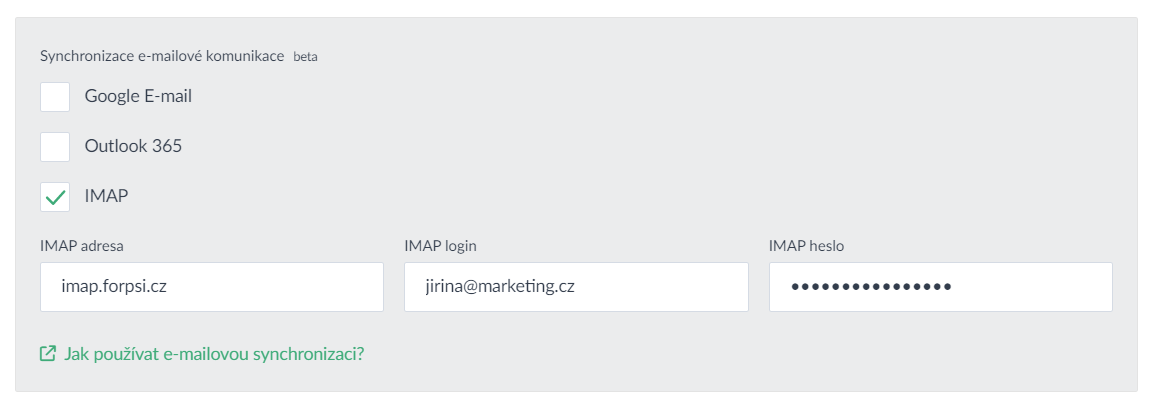The image size is (1154, 404).
Task: Open the 'Jak používat e-mailovou synchronizaci?' link
Action: point(213,354)
